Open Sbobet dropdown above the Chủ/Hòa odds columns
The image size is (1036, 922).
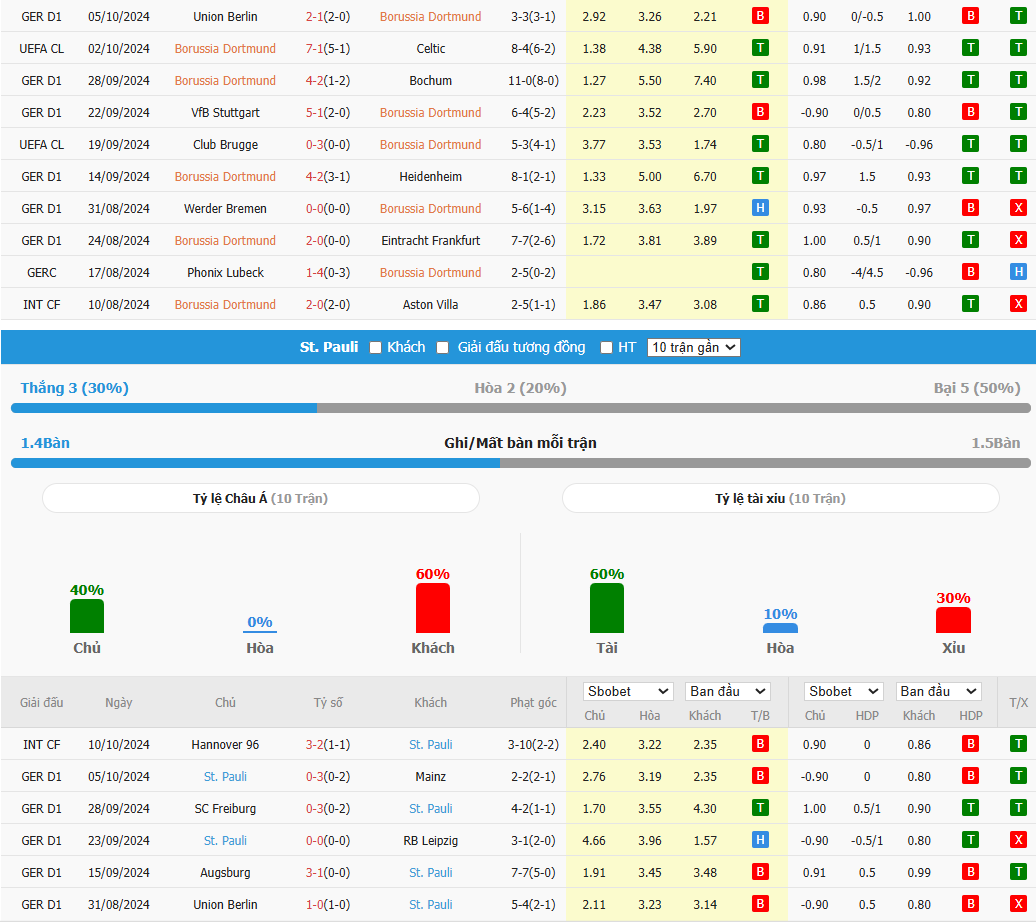(628, 691)
